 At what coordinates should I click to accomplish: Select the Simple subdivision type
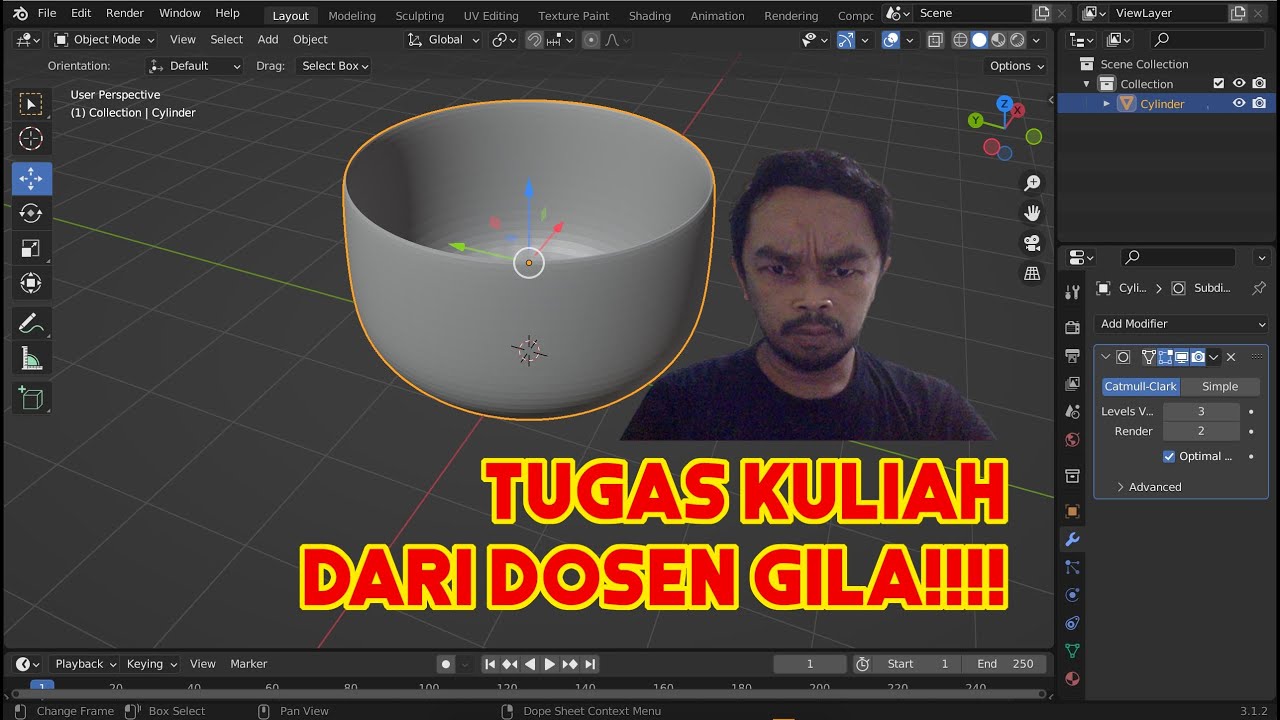[x=1220, y=387]
